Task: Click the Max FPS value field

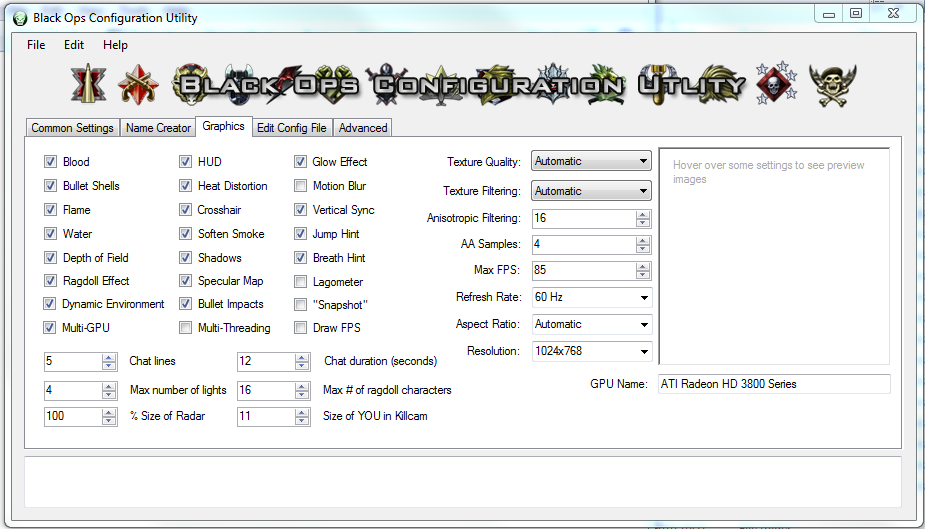Action: pos(584,270)
